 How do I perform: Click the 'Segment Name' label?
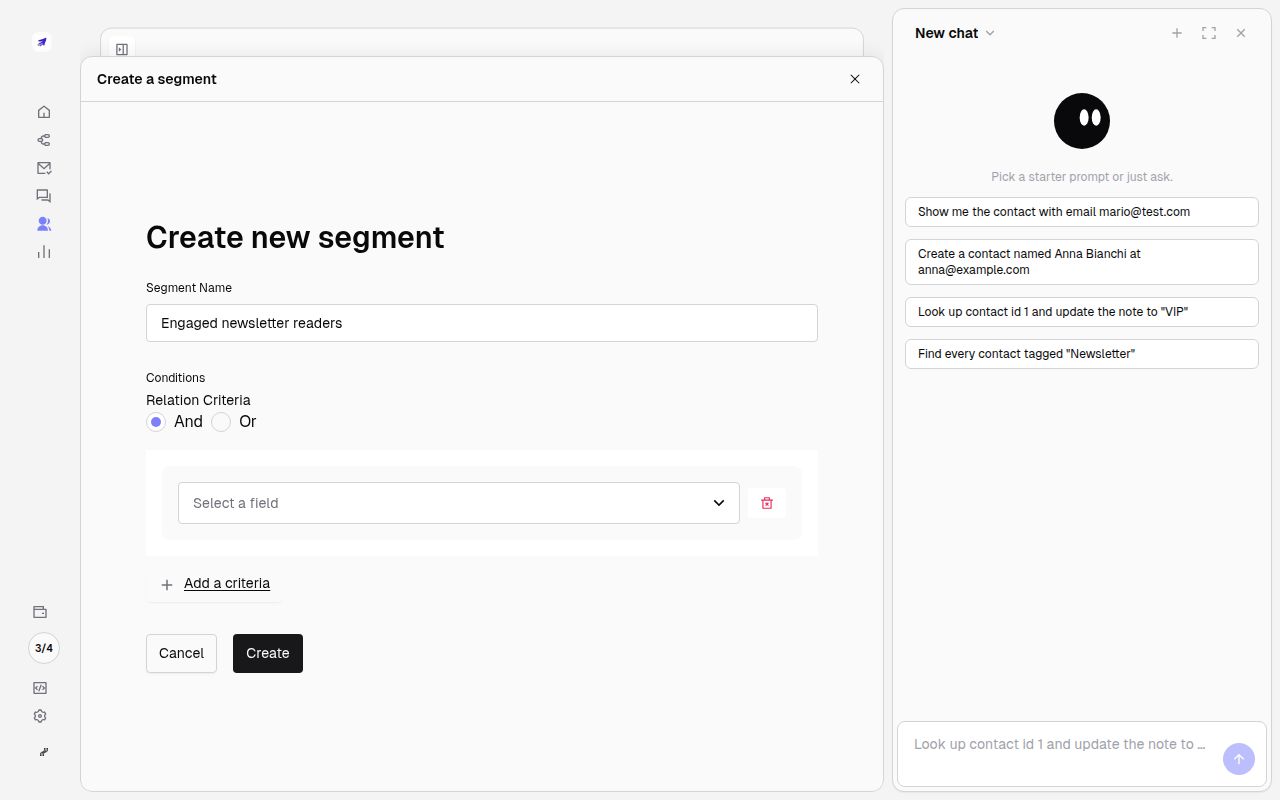tap(189, 288)
